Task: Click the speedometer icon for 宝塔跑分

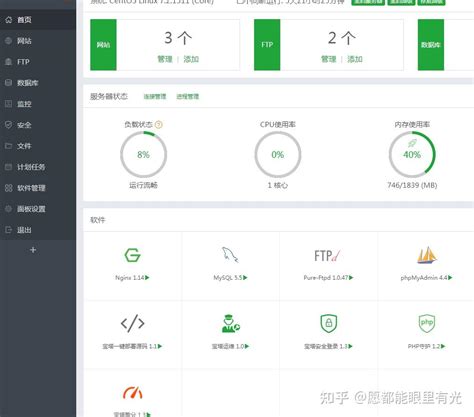Action: (133, 393)
